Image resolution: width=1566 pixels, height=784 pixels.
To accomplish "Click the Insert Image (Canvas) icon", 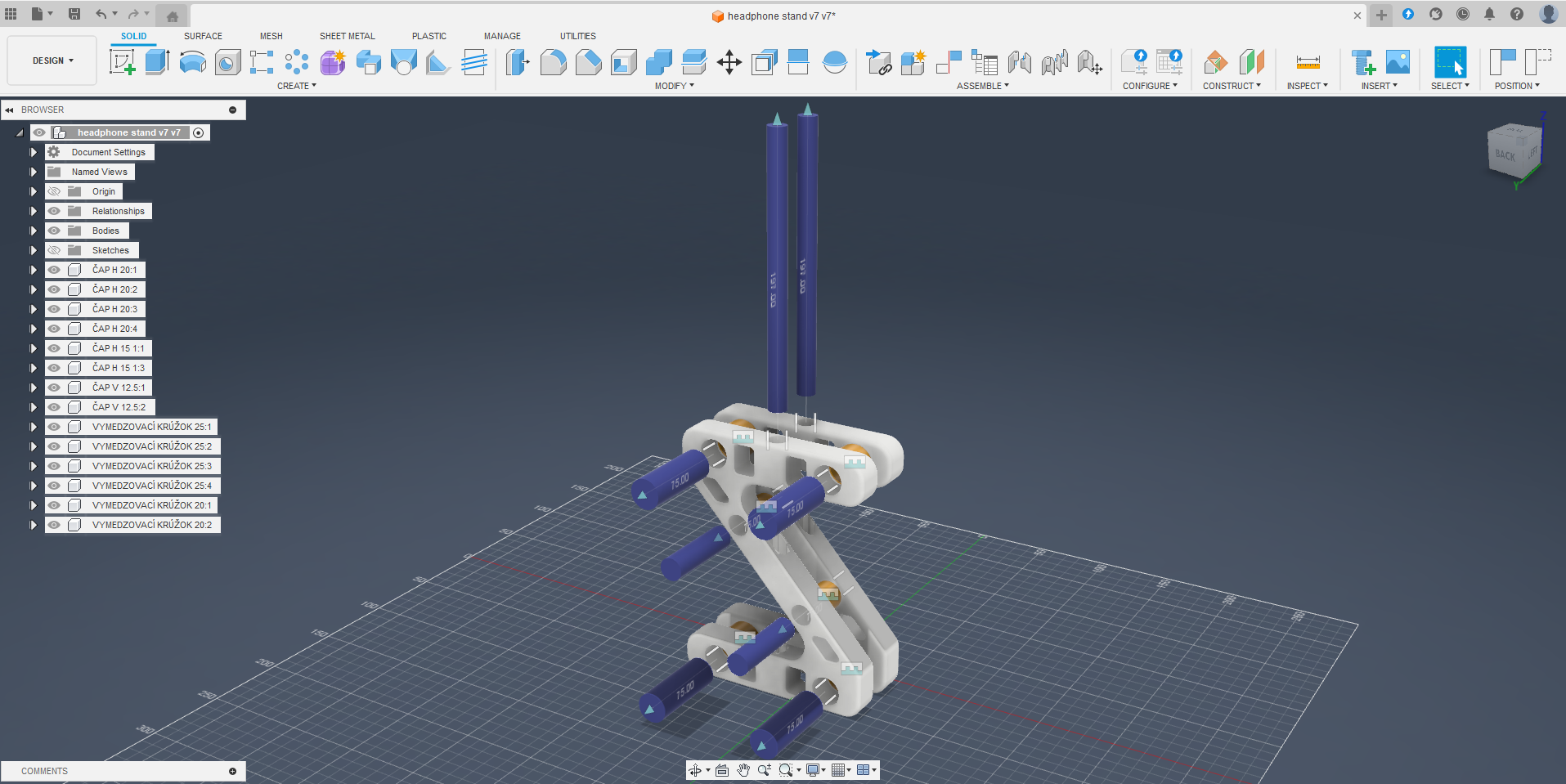I will point(1398,62).
